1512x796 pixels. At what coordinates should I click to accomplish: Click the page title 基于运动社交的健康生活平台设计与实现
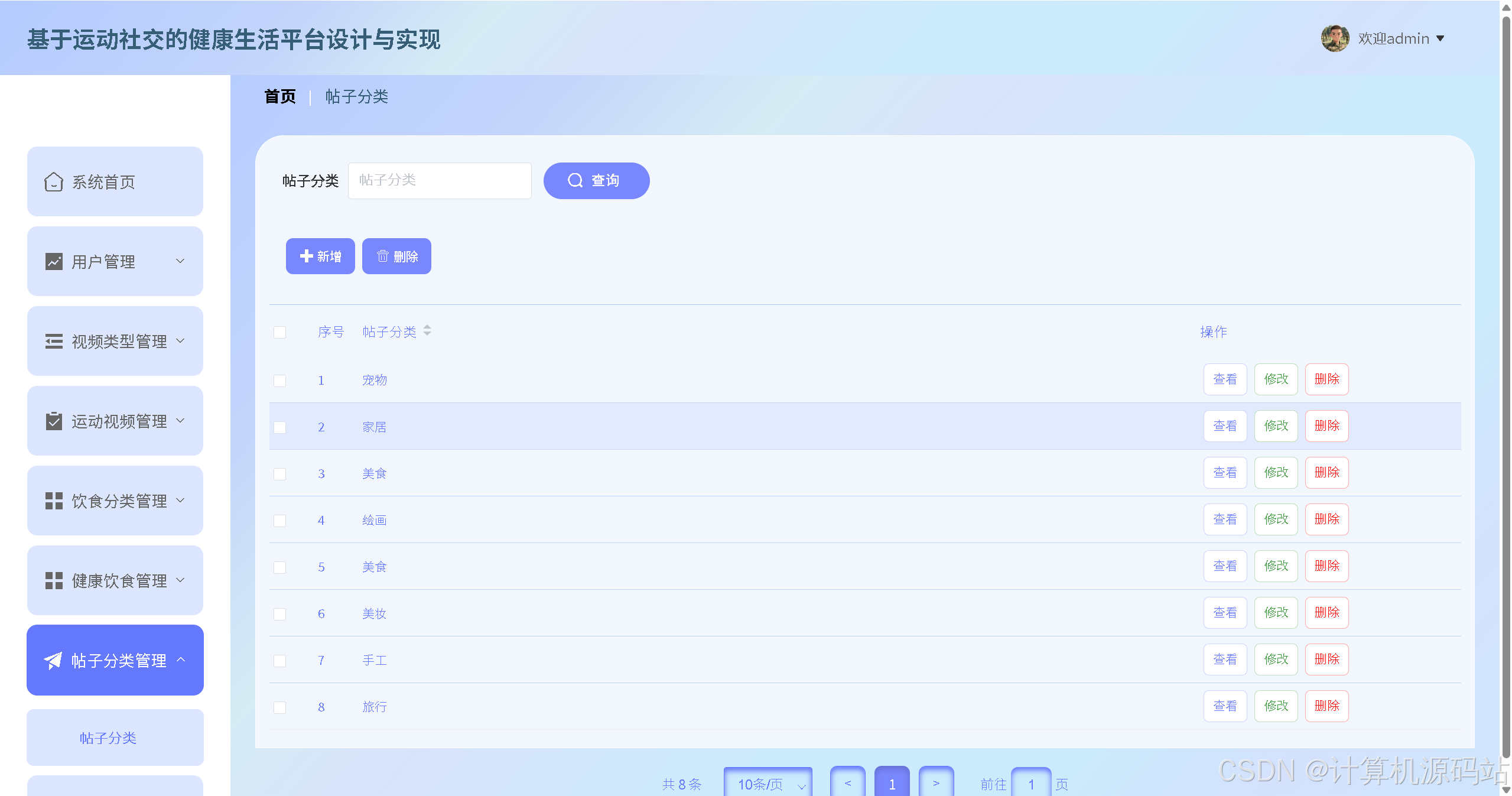pyautogui.click(x=233, y=40)
